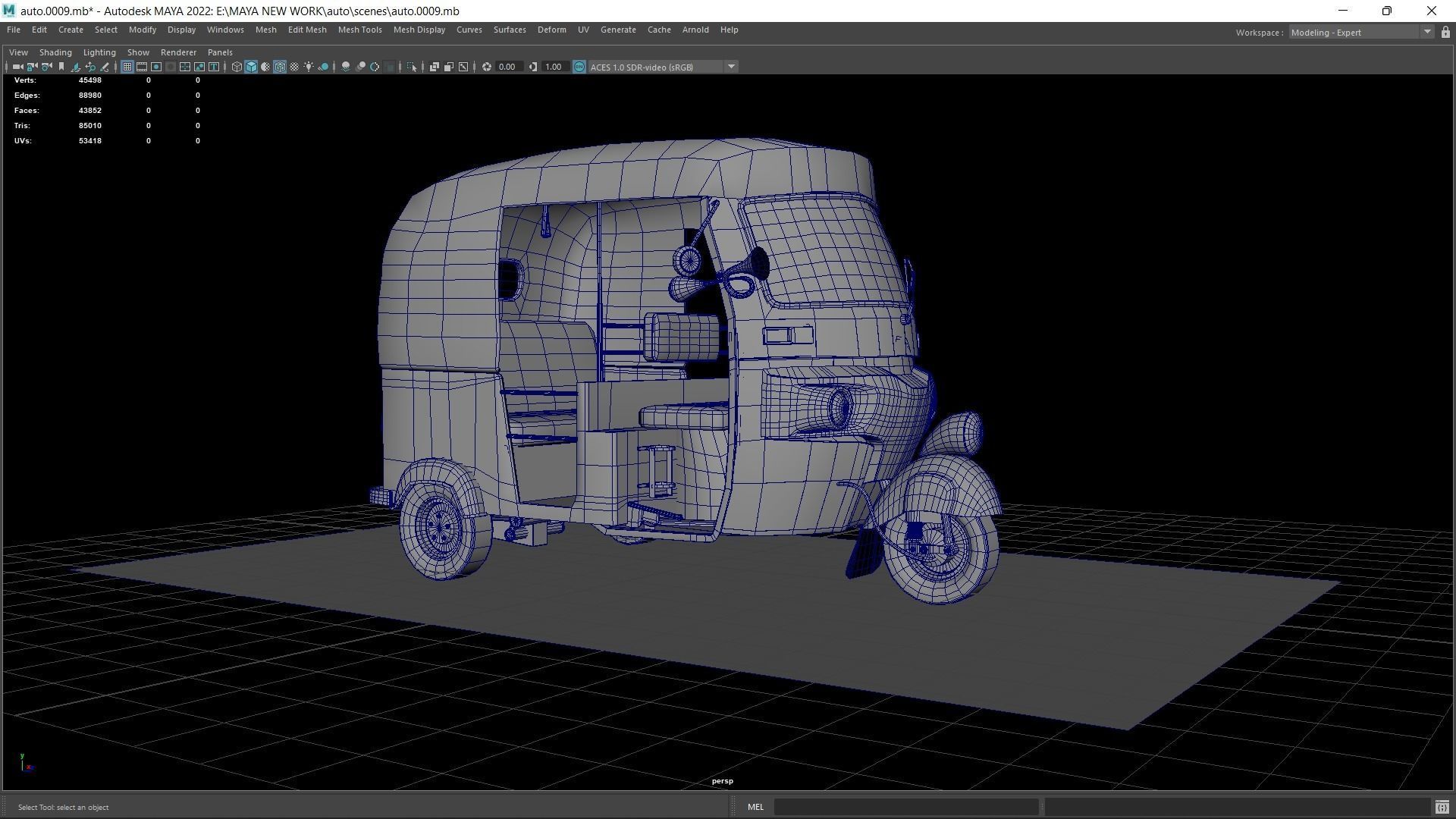
Task: Open the Script Editor icon
Action: [1442, 808]
